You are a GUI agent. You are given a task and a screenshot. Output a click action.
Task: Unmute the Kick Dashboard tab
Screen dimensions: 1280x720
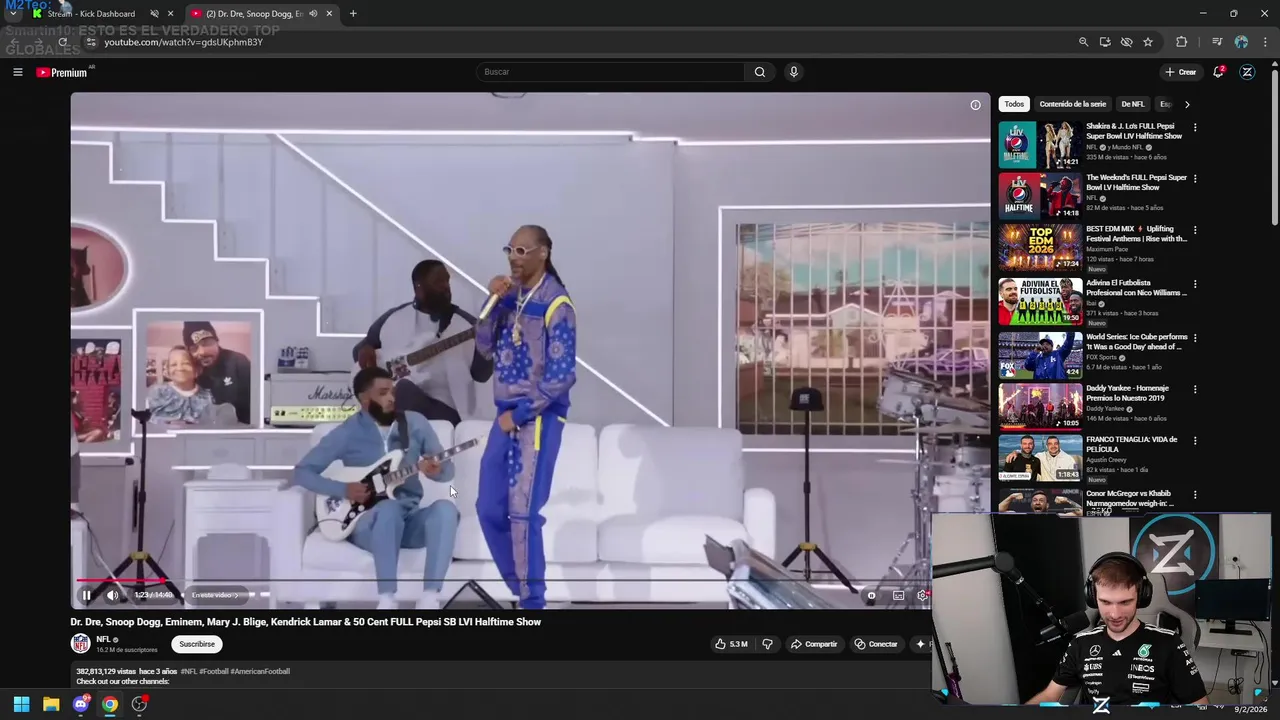click(x=154, y=14)
